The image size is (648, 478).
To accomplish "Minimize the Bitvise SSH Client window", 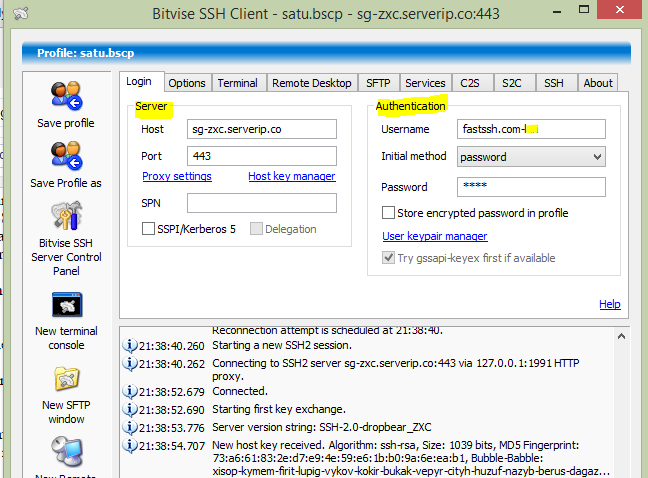I will (557, 11).
